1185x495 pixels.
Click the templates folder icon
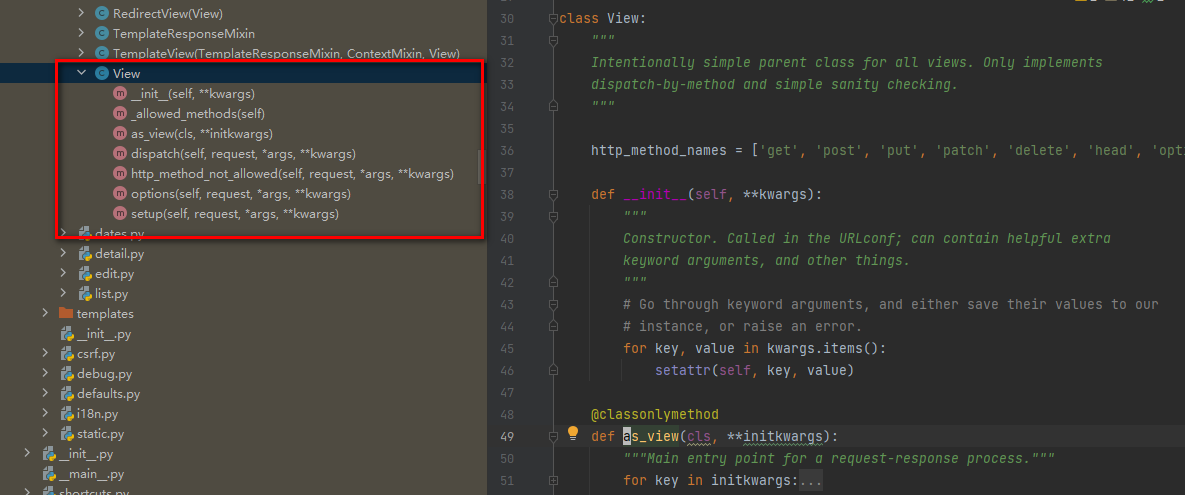coord(66,313)
